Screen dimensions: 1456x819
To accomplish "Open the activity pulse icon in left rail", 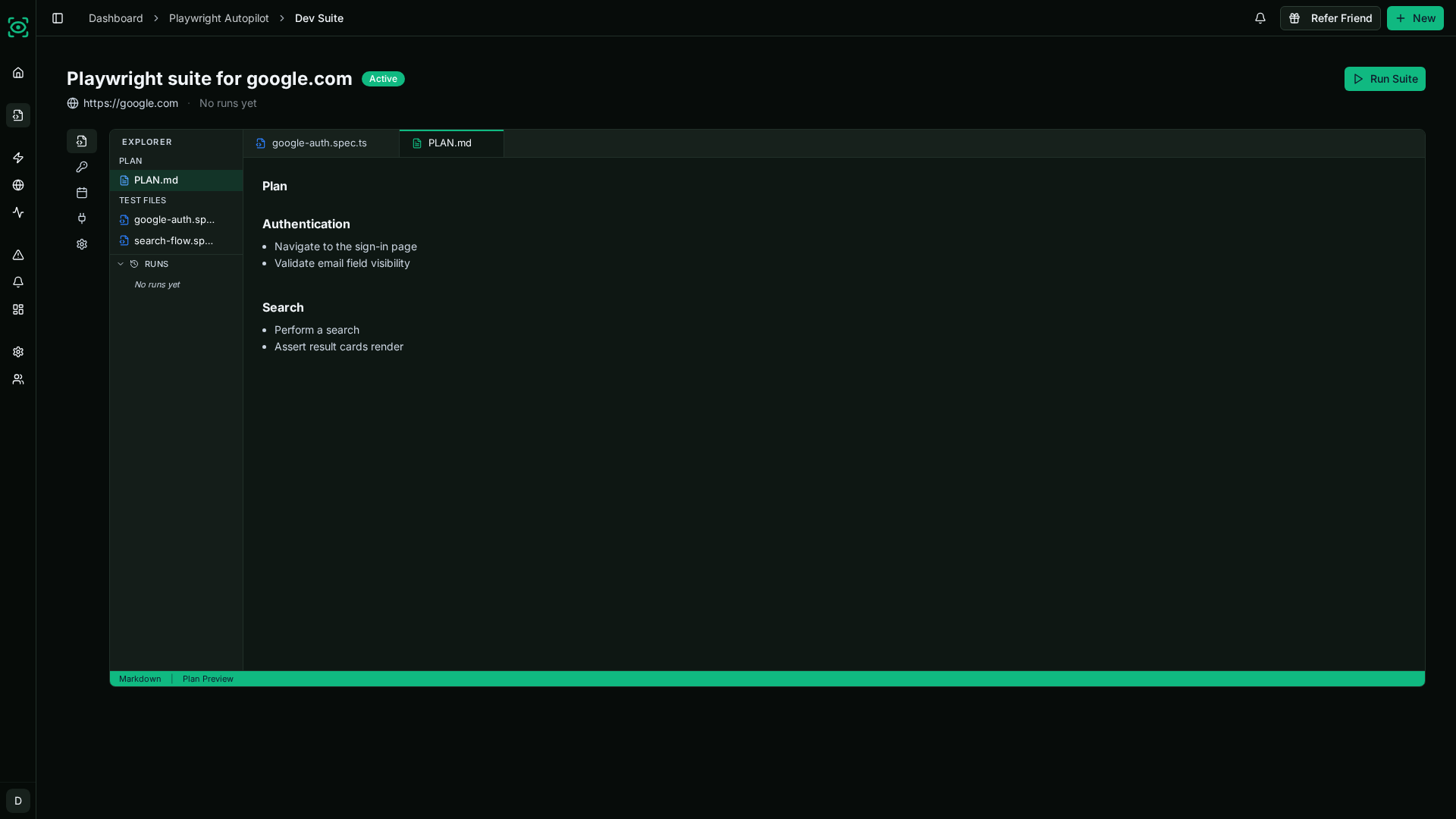I will 18,212.
